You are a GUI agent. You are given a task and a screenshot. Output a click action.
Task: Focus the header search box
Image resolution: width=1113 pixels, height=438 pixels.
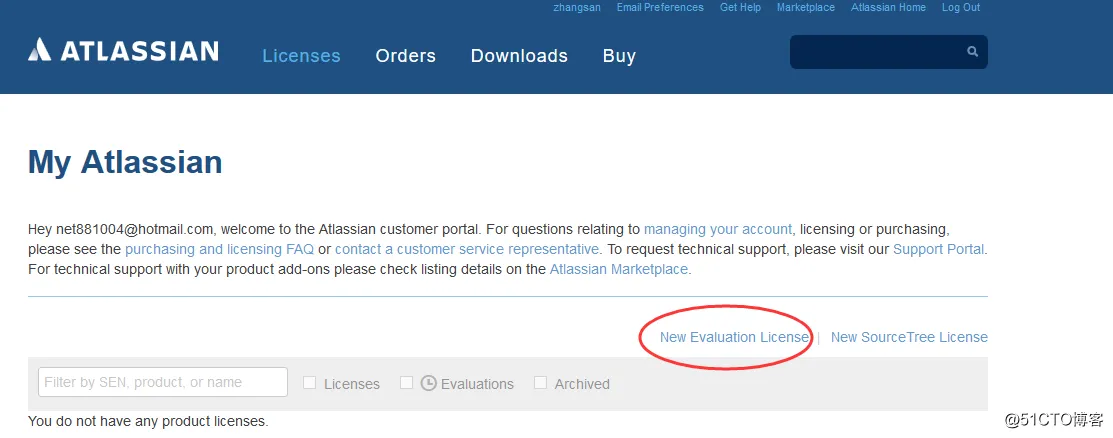(x=875, y=52)
